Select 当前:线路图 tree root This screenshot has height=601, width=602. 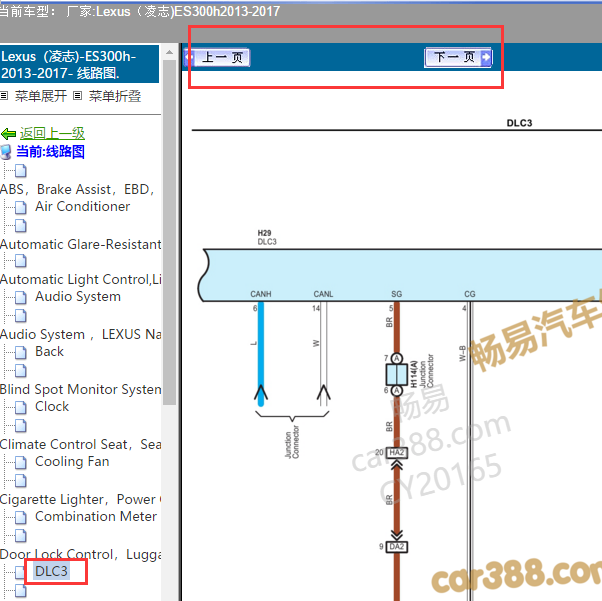(50, 152)
